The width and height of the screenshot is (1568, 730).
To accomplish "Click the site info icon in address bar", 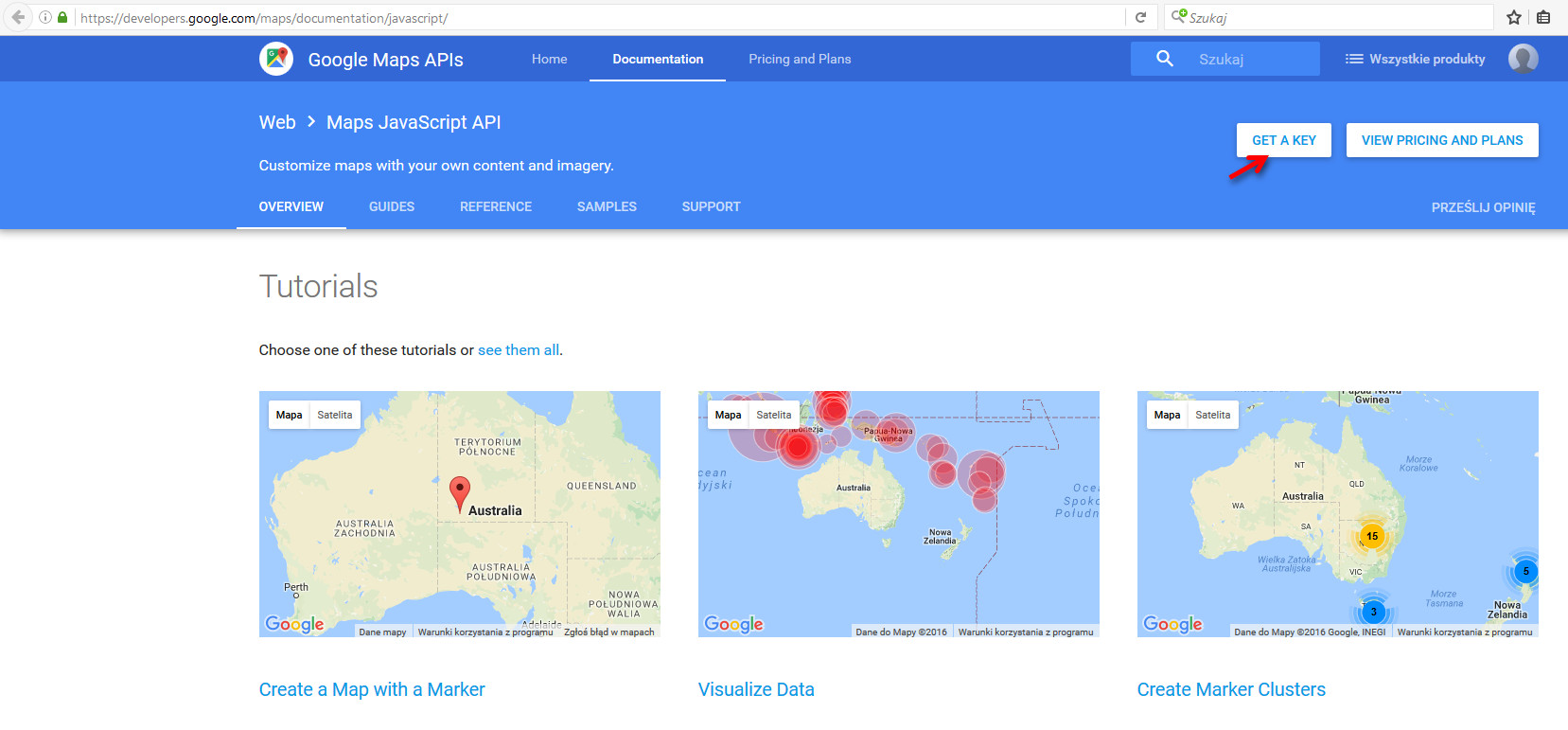I will [44, 17].
